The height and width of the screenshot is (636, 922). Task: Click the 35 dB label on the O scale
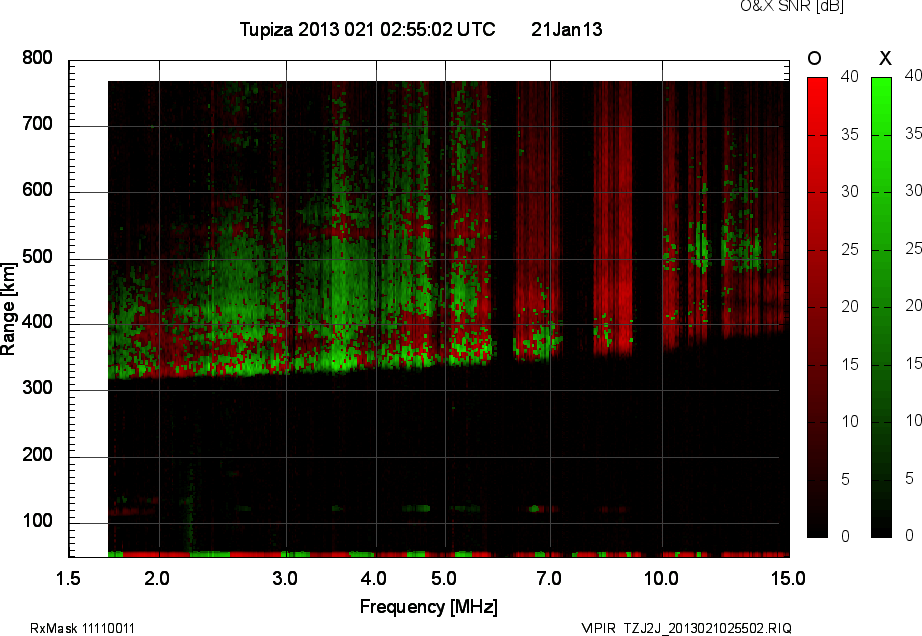click(x=850, y=135)
